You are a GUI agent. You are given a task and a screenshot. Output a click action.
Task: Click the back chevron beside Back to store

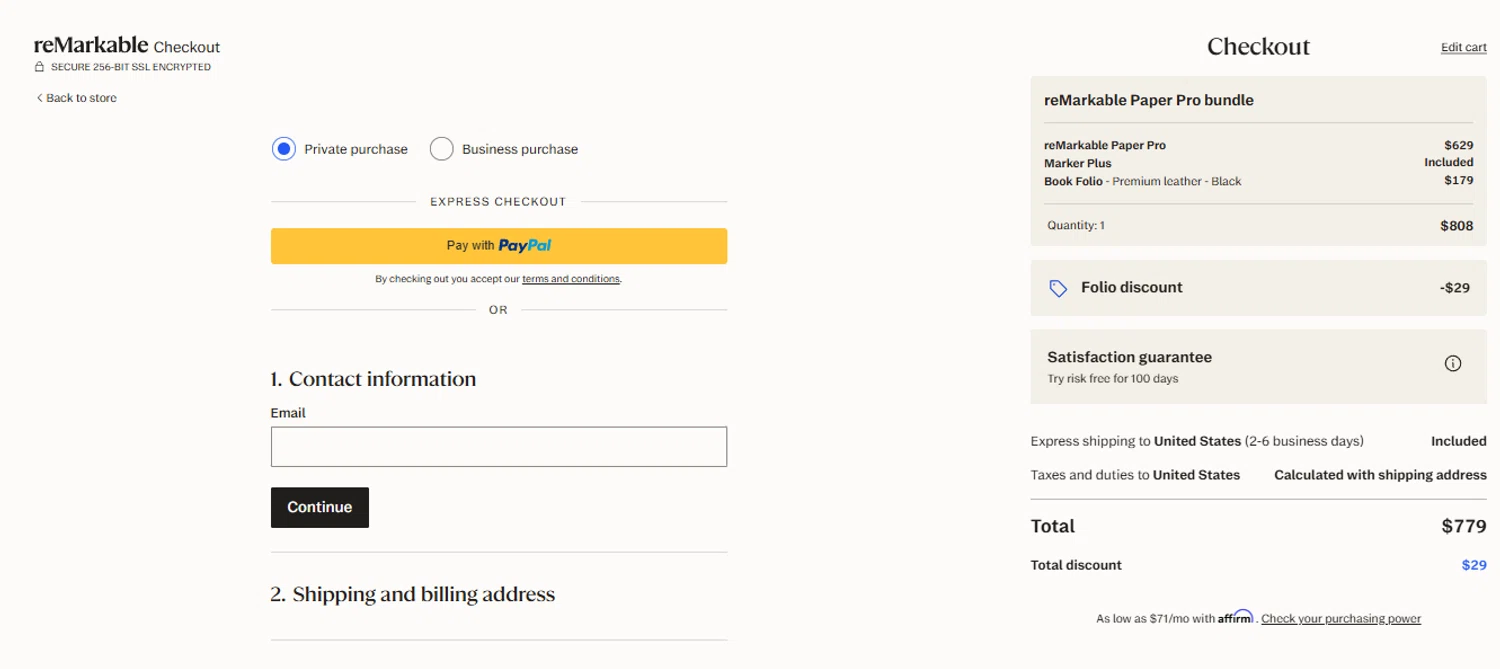click(39, 98)
